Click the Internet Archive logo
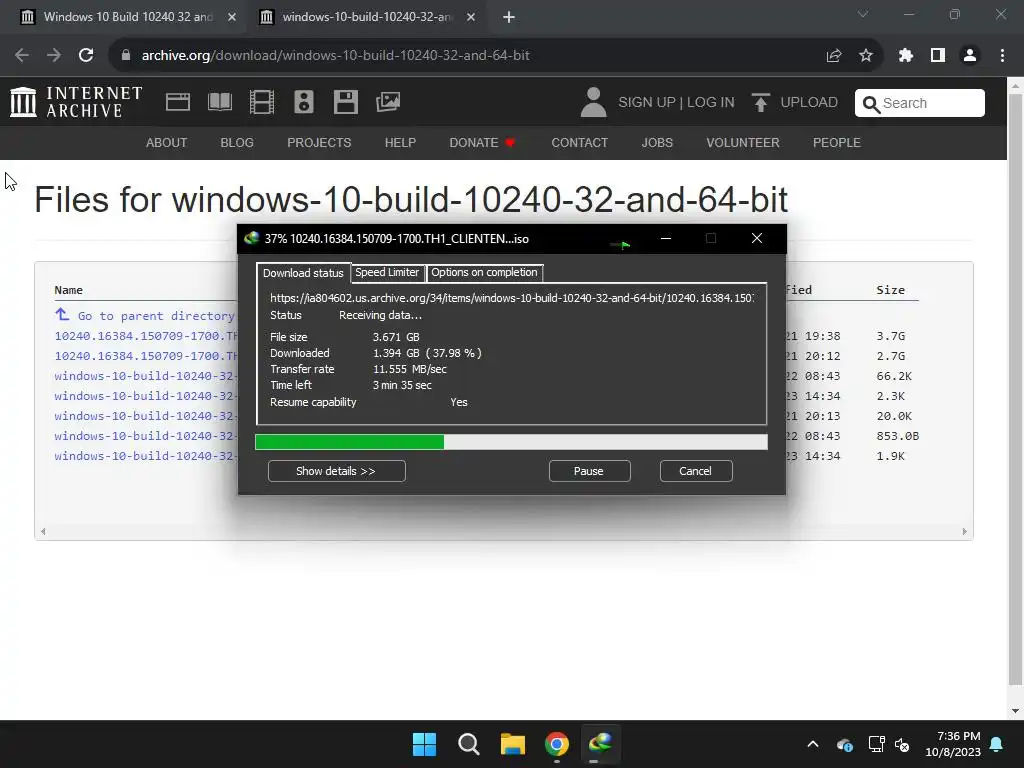 point(76,103)
